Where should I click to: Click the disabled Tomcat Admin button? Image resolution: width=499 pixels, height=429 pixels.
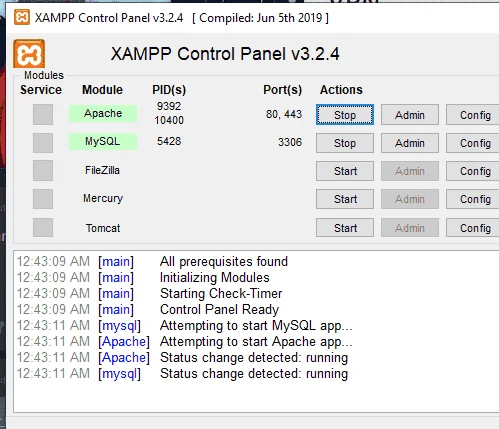[x=410, y=228]
